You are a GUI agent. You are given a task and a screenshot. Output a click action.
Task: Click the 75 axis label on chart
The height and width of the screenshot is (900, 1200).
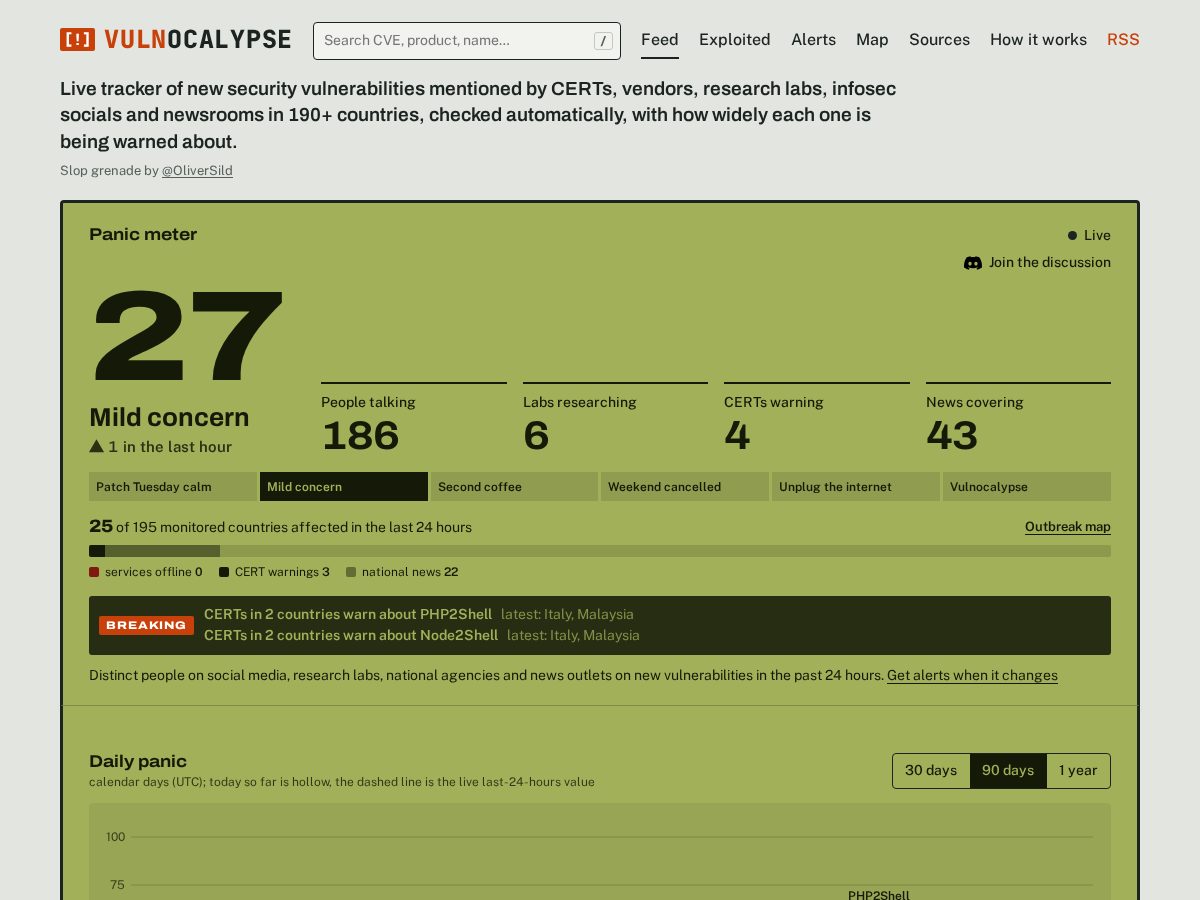pos(117,885)
